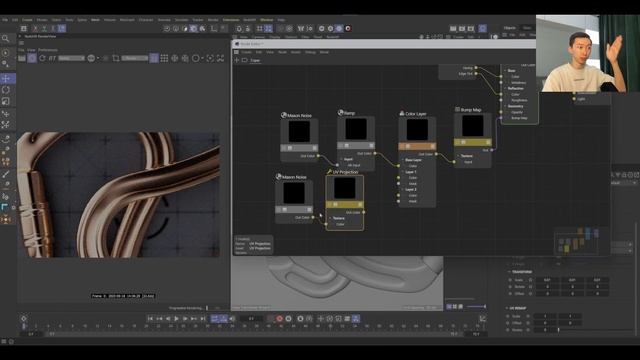The image size is (640, 360).
Task: Click the red record keyframe button
Action: click(x=280, y=318)
